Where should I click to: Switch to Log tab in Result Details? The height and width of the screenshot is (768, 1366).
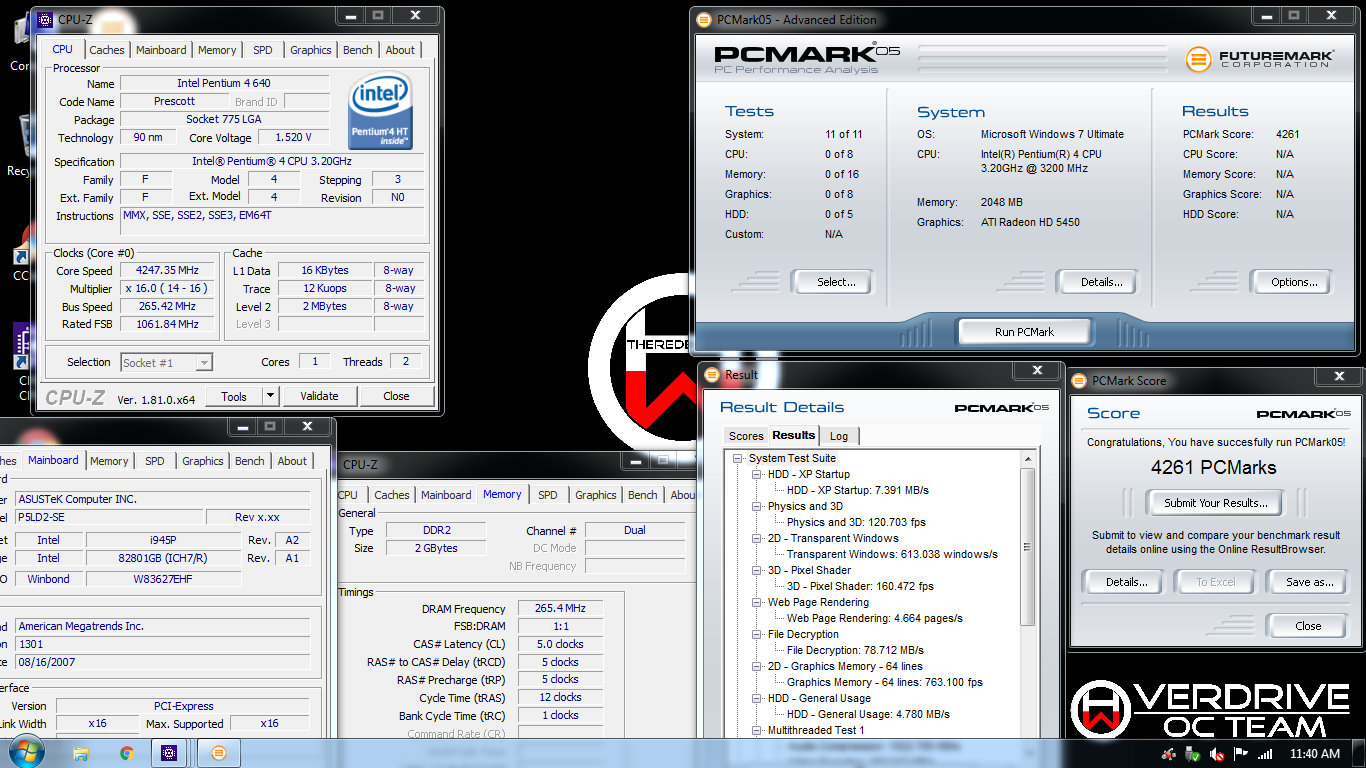tap(839, 436)
